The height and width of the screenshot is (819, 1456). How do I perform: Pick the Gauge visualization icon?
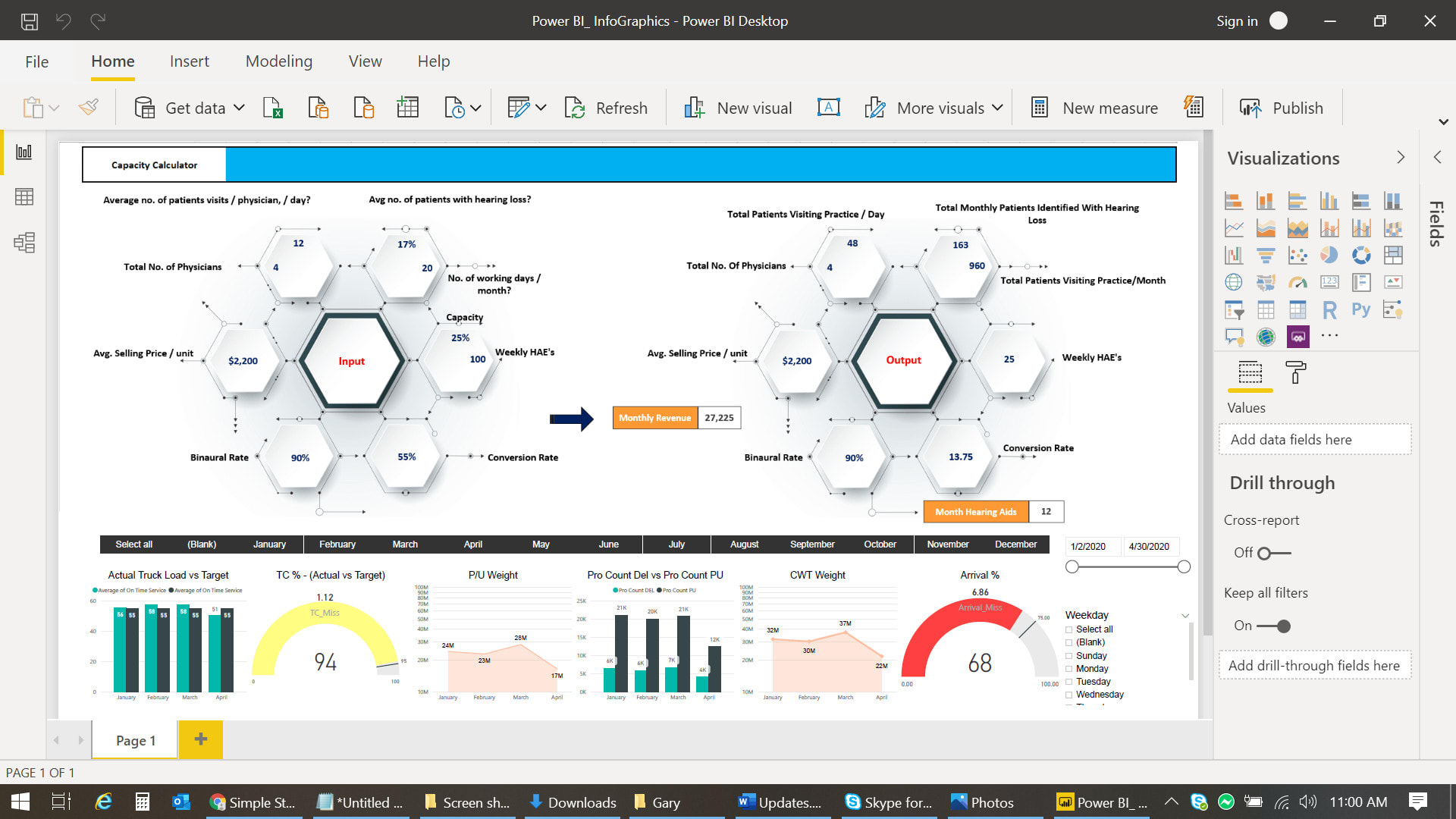1298,282
